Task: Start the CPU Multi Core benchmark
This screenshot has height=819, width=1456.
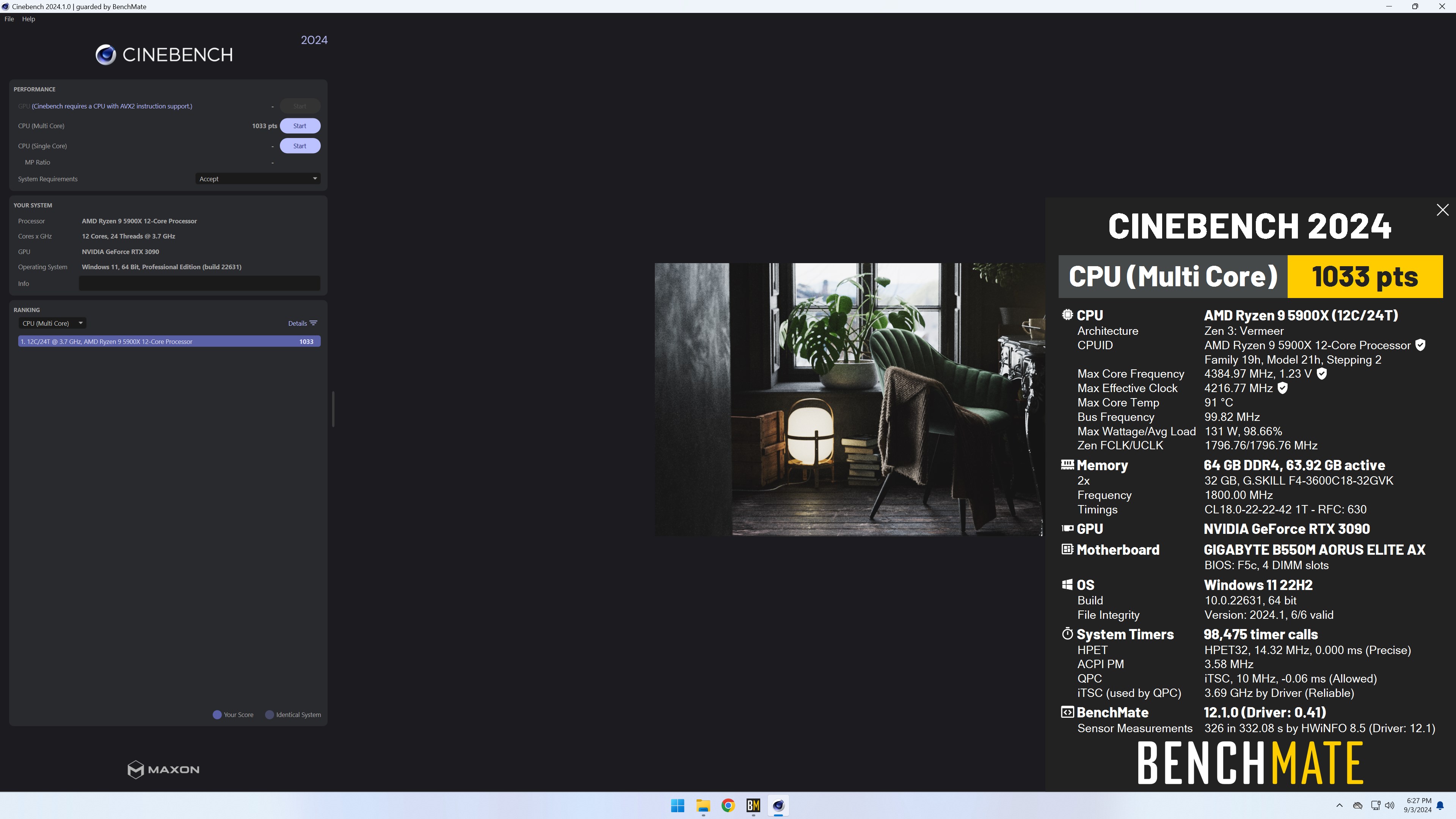Action: [x=300, y=126]
